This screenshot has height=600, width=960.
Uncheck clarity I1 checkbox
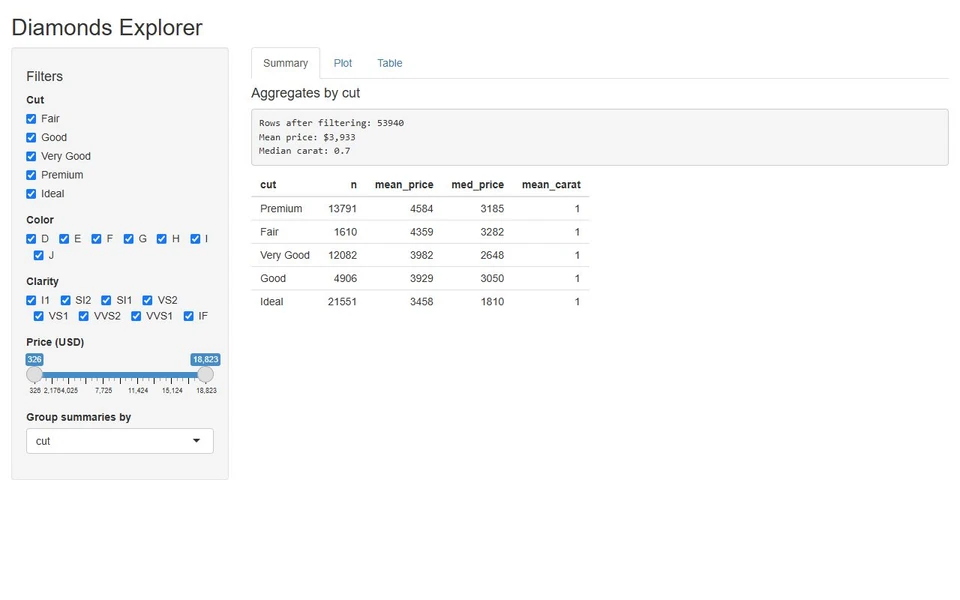point(31,300)
